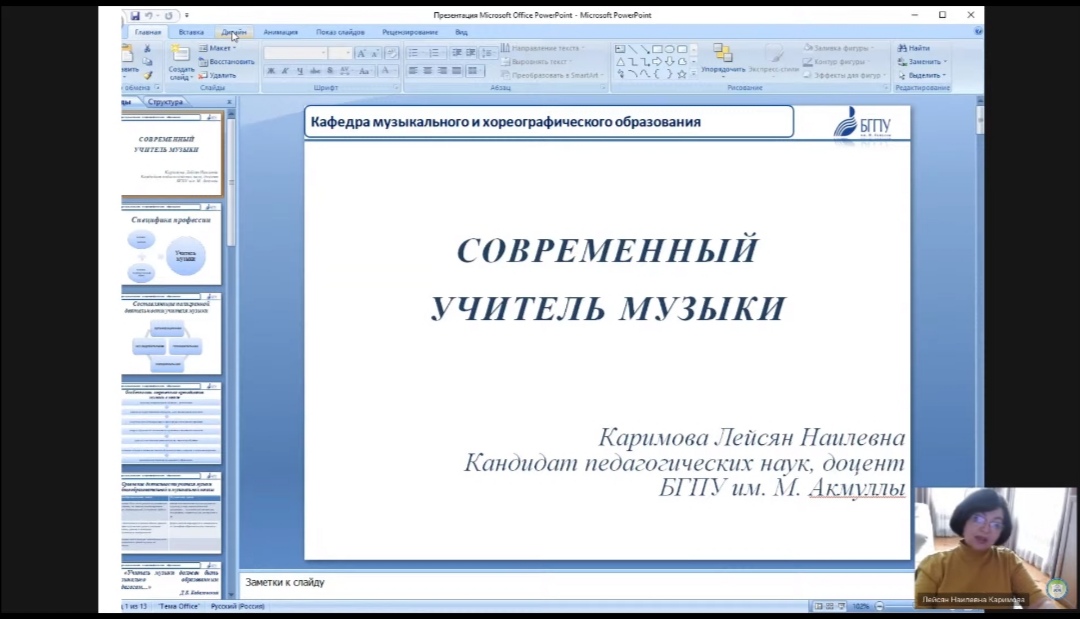Toggle underline (Ч) formatting
The image size is (1080, 619).
pos(299,71)
